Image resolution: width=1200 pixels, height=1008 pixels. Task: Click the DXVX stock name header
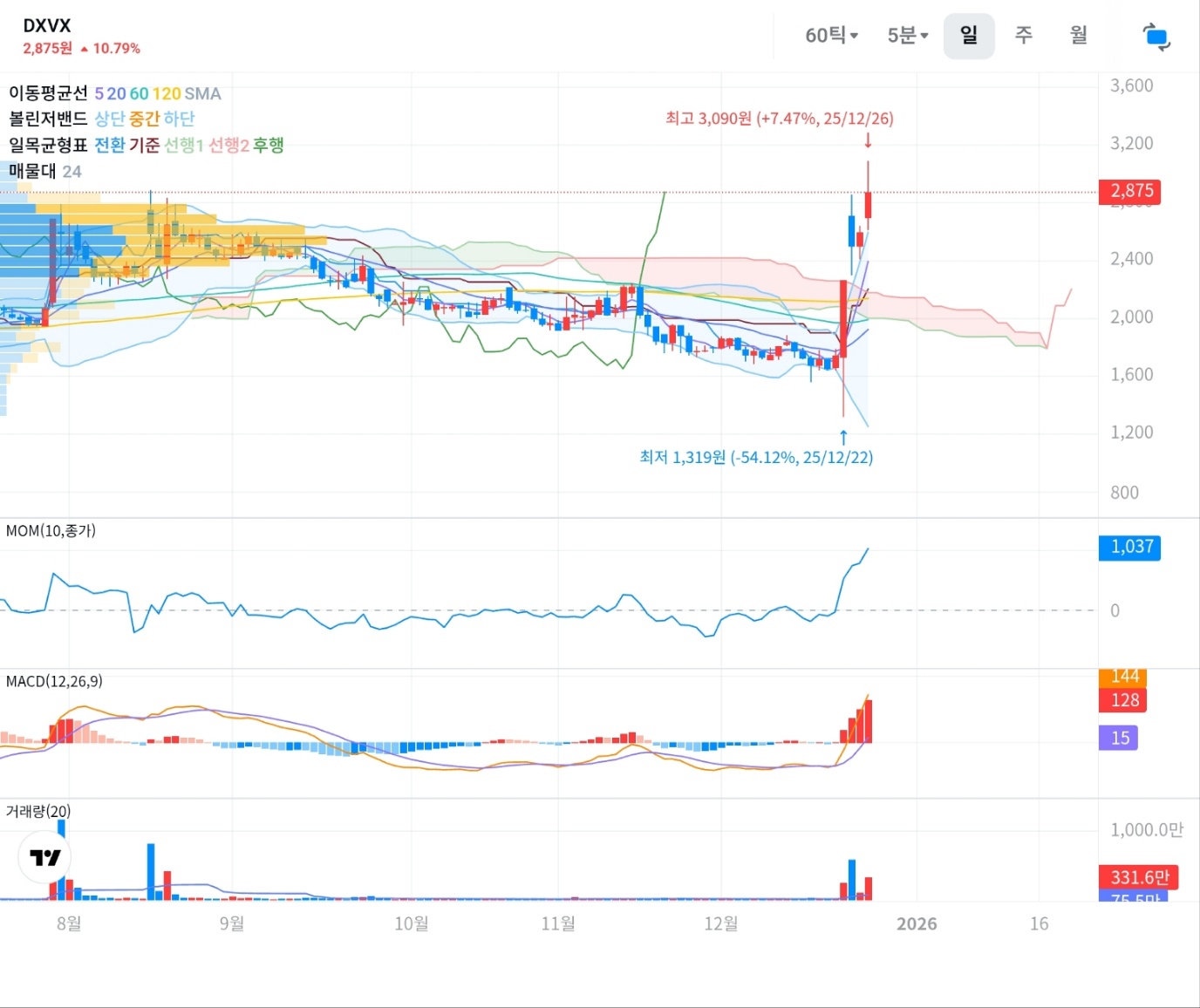(x=47, y=26)
